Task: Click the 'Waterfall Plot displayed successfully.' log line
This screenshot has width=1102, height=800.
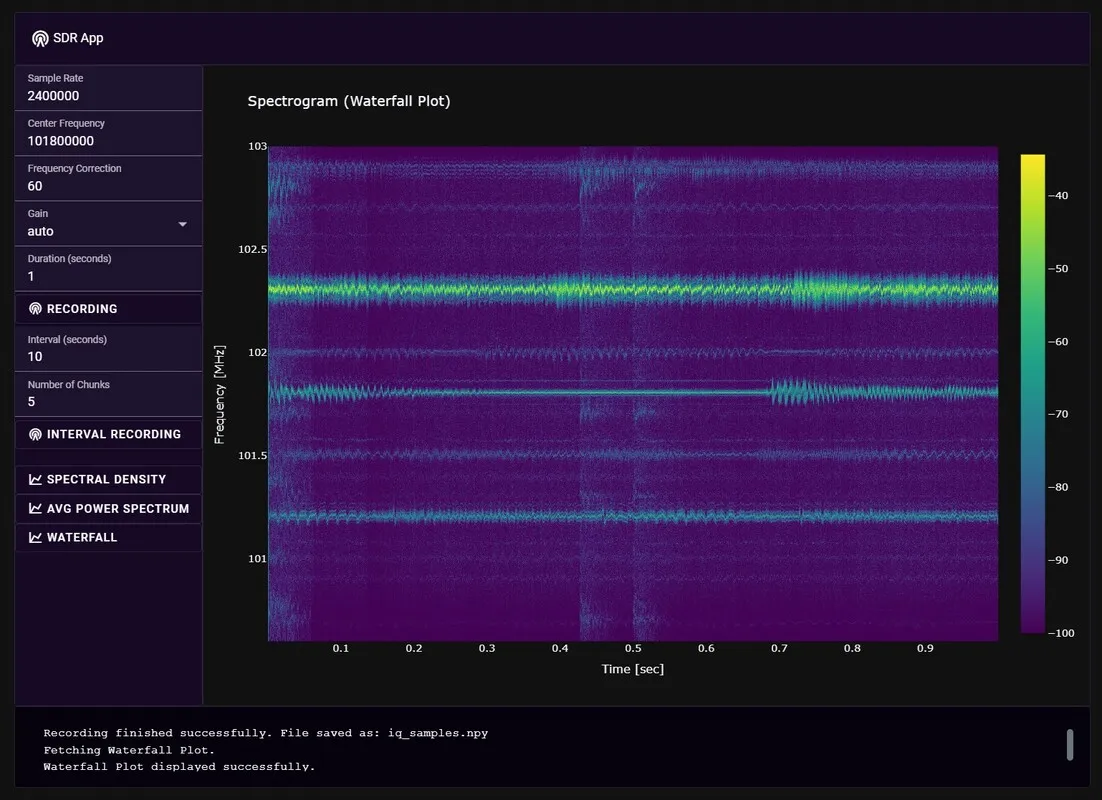Action: 179,766
